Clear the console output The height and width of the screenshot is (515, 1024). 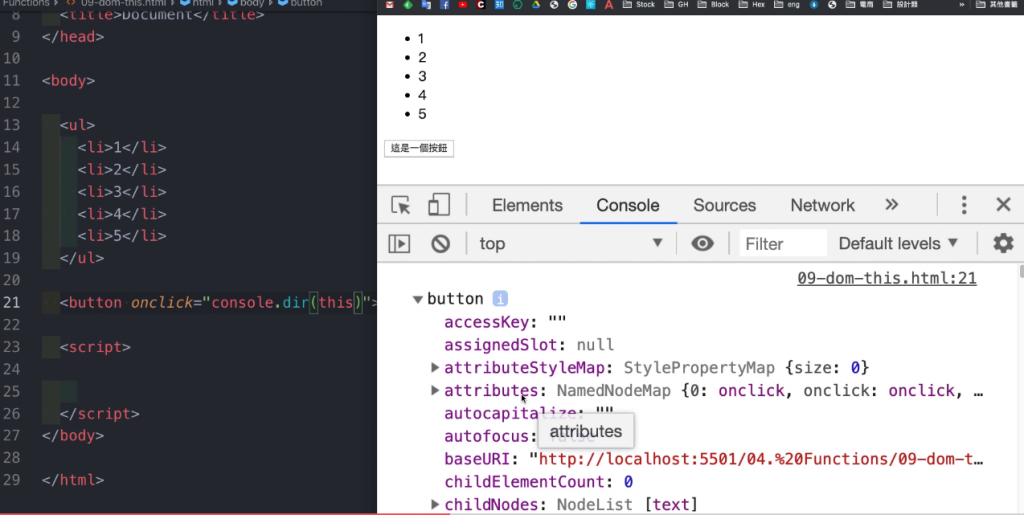(x=440, y=243)
